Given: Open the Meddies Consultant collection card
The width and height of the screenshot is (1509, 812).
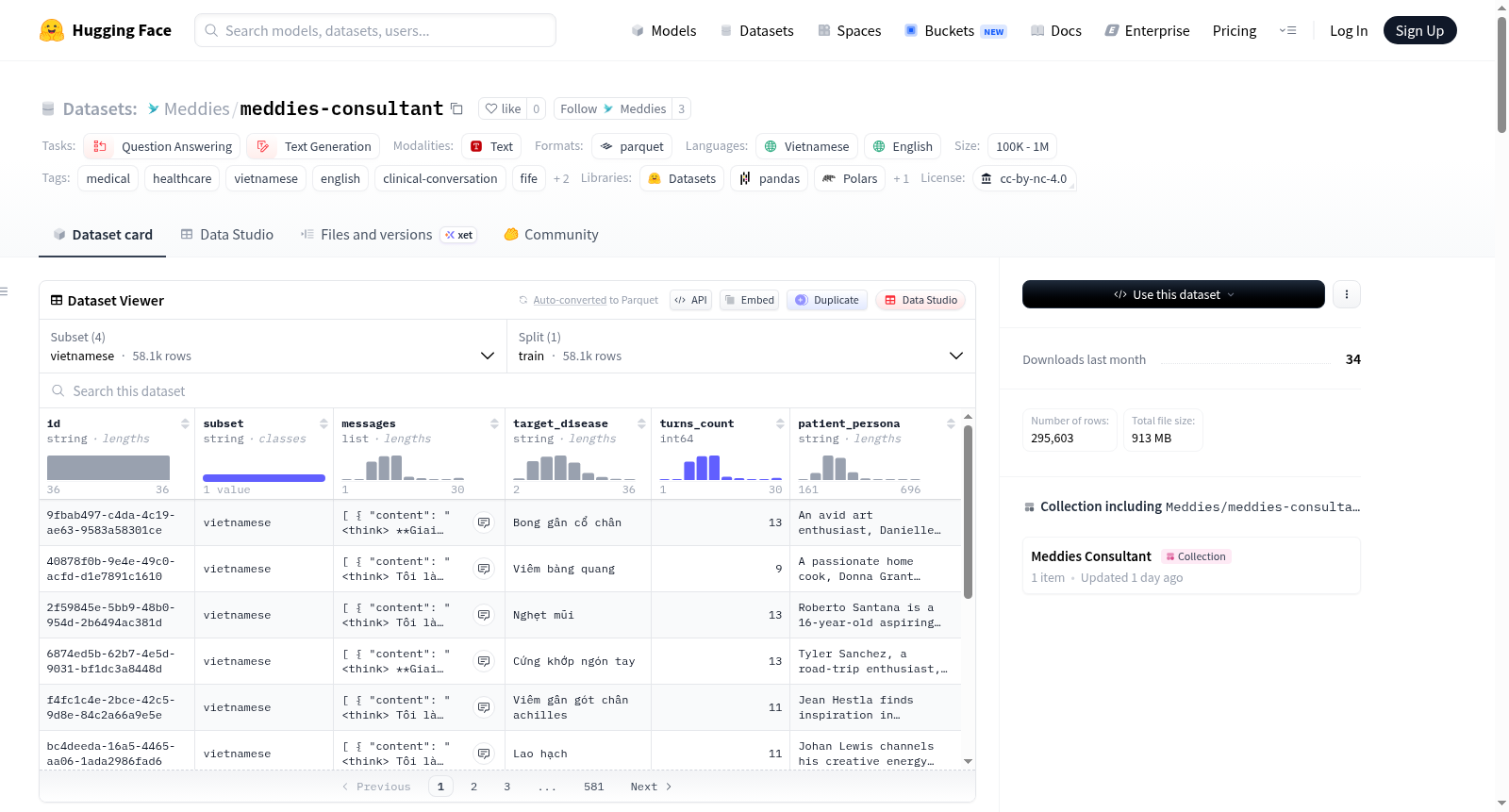Looking at the screenshot, I should (1191, 566).
